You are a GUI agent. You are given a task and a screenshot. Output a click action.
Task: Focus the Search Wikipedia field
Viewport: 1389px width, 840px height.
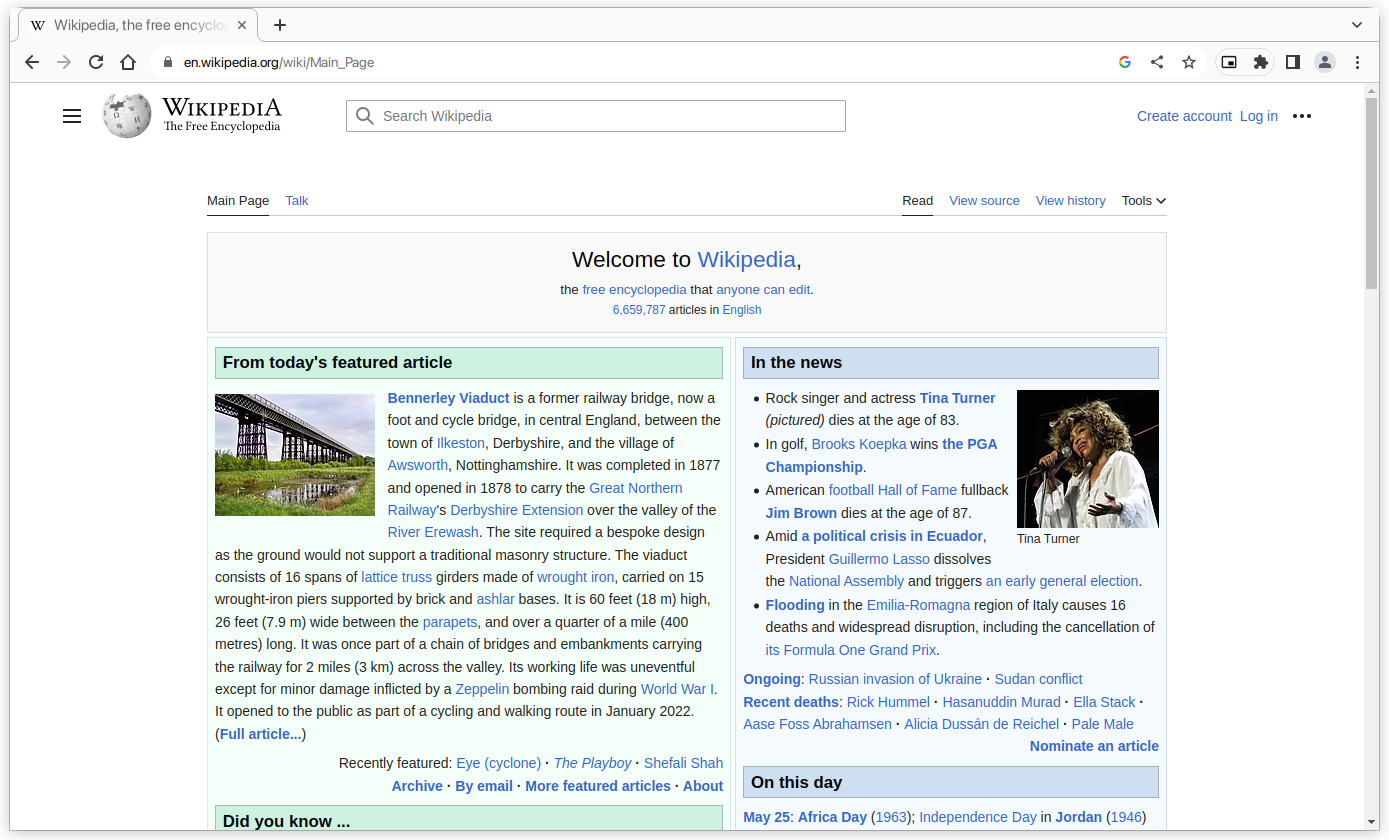[x=596, y=116]
